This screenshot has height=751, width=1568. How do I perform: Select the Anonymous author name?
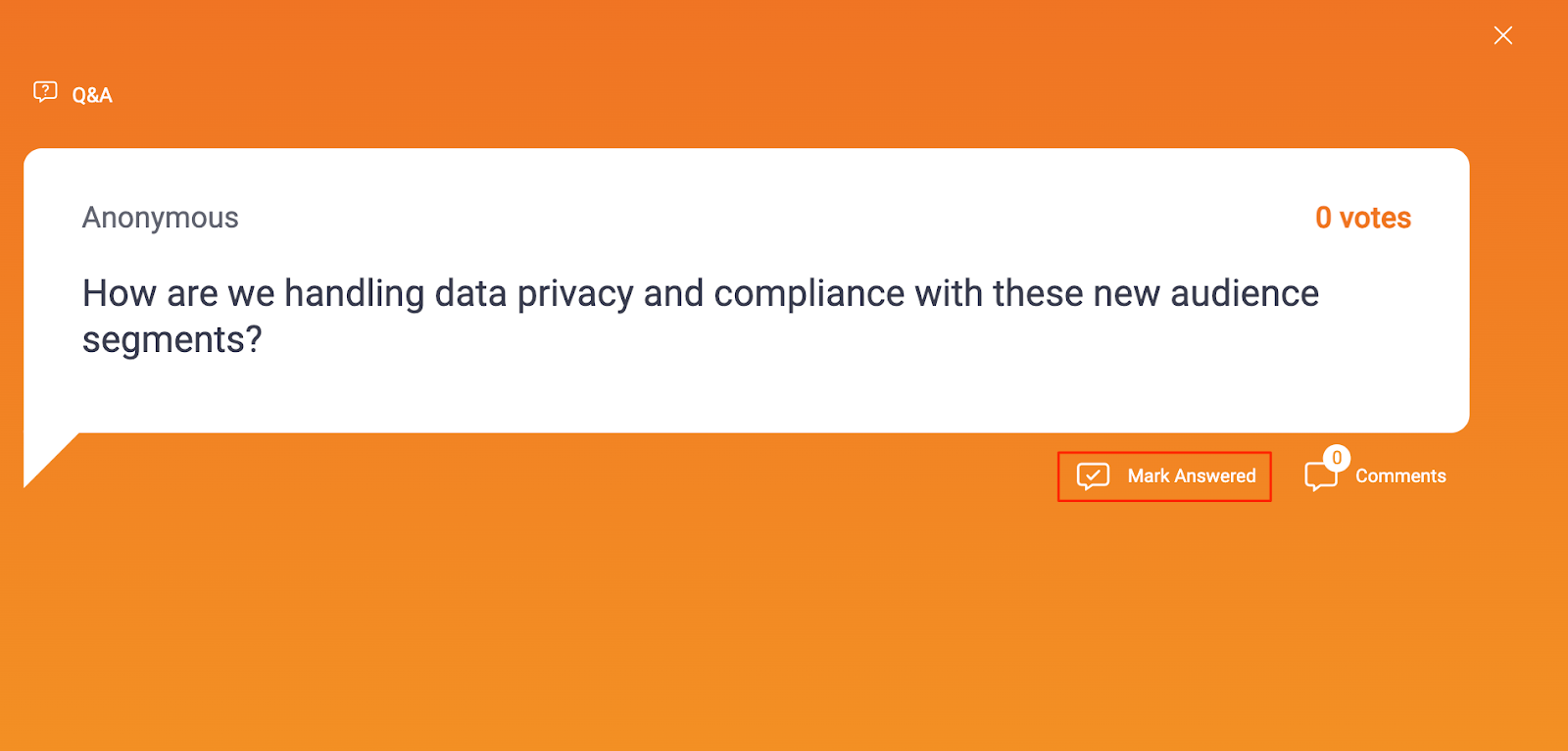pos(161,218)
